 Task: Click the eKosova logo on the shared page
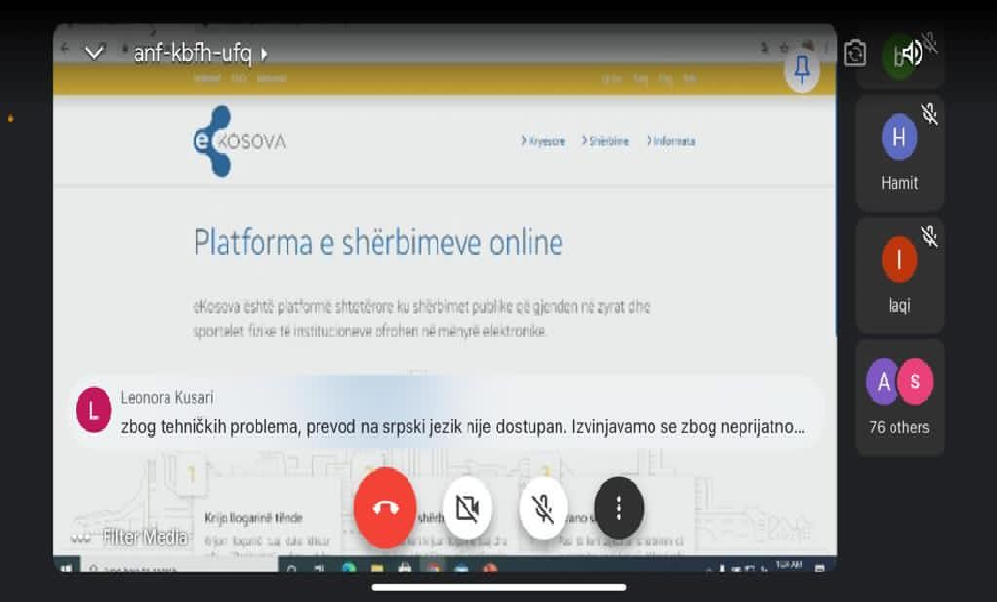[x=239, y=141]
